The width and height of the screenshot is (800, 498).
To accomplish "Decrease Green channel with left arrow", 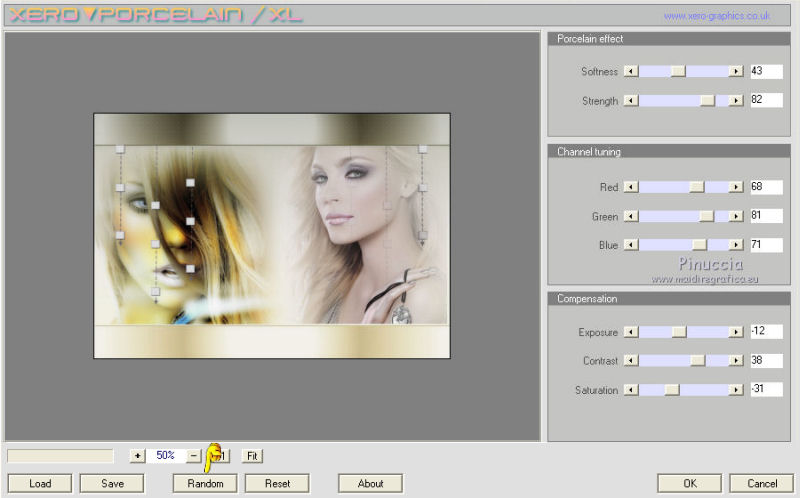I will pos(631,216).
